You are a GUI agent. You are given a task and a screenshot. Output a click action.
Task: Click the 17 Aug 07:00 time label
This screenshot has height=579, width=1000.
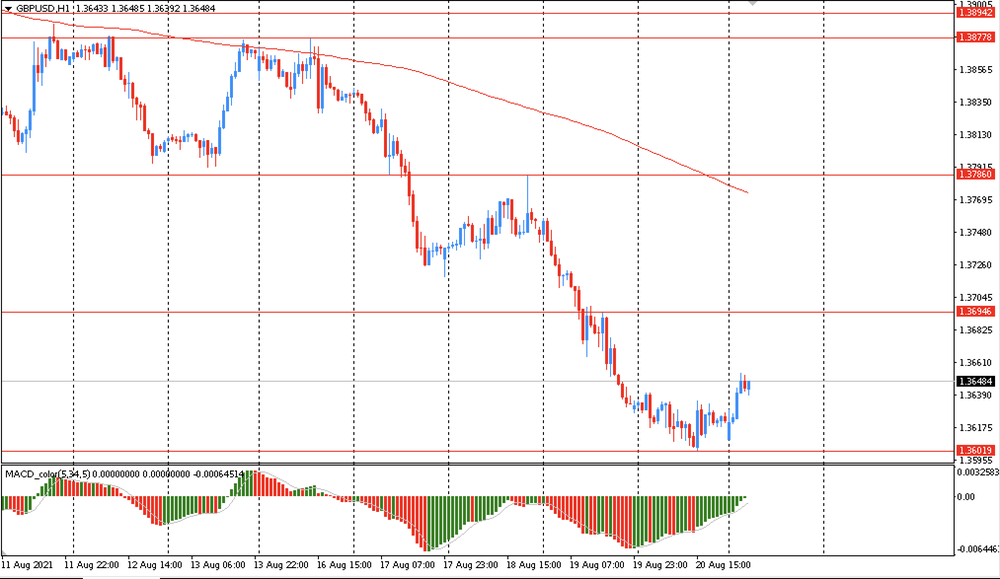pos(408,565)
